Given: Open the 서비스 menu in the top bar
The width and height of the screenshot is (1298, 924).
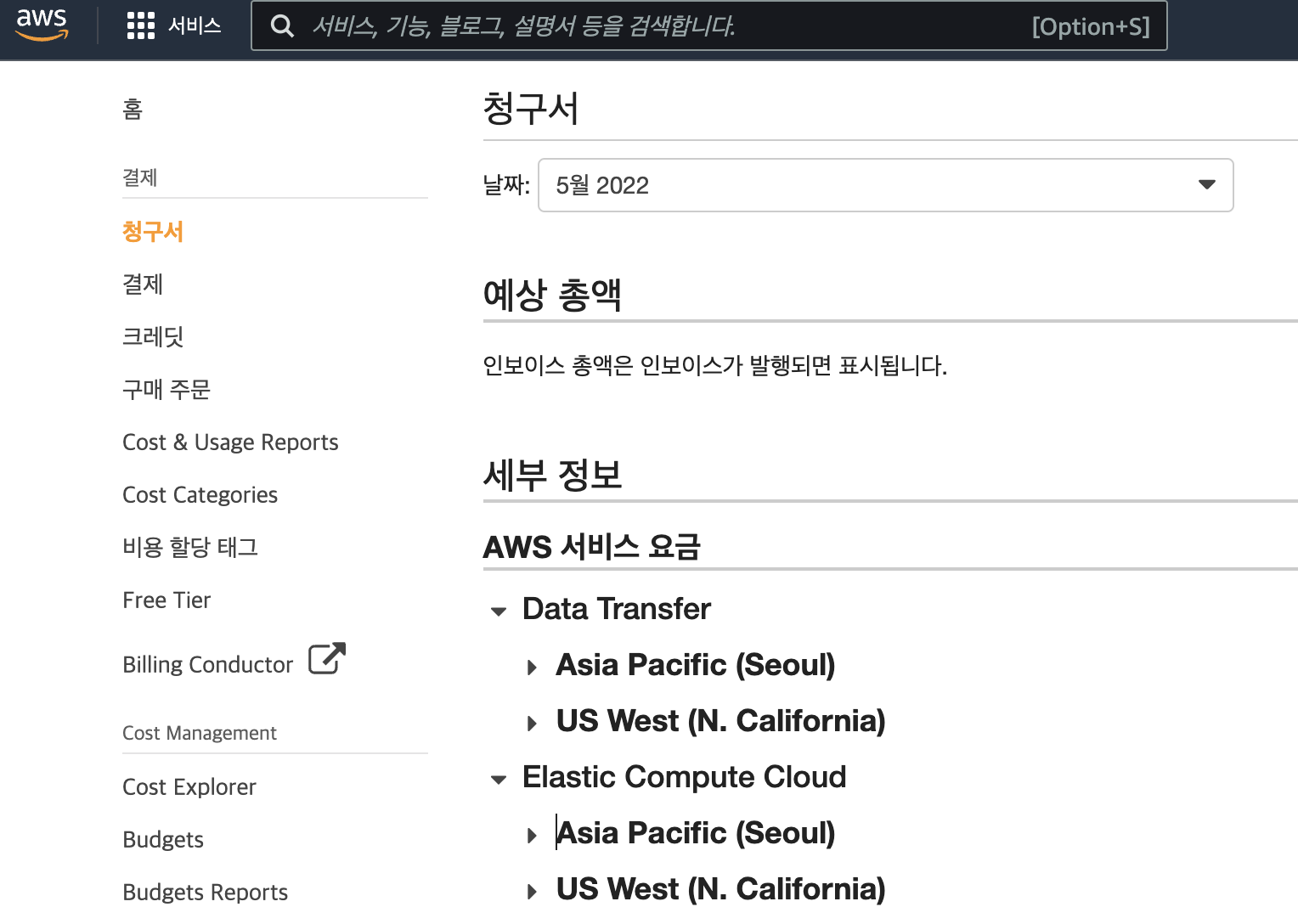Looking at the screenshot, I should pos(195,26).
